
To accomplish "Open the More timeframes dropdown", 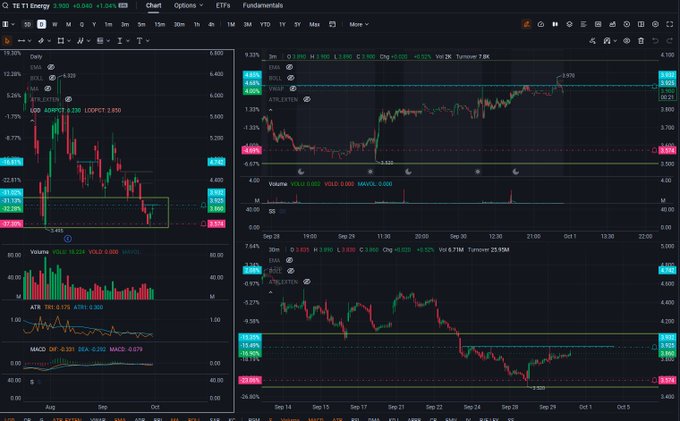I will [x=359, y=25].
